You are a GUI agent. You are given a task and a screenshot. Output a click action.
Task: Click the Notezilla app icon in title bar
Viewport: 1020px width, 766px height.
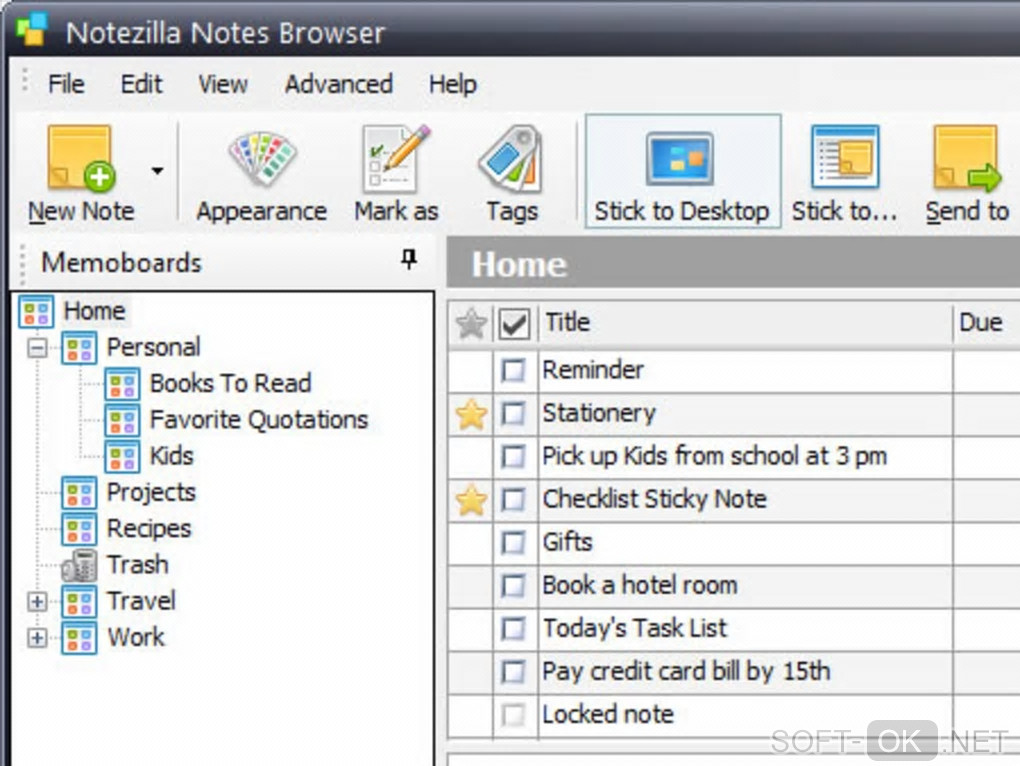(x=33, y=30)
